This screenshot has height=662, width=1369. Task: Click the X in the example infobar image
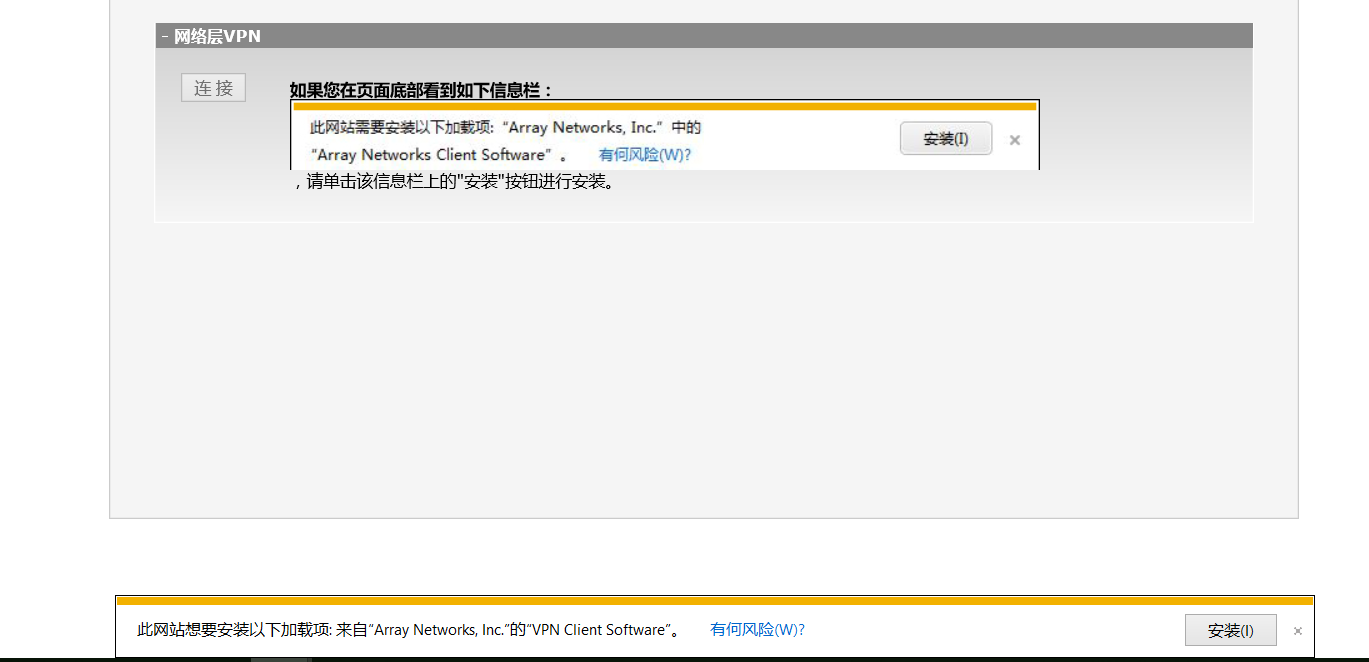(x=1015, y=140)
